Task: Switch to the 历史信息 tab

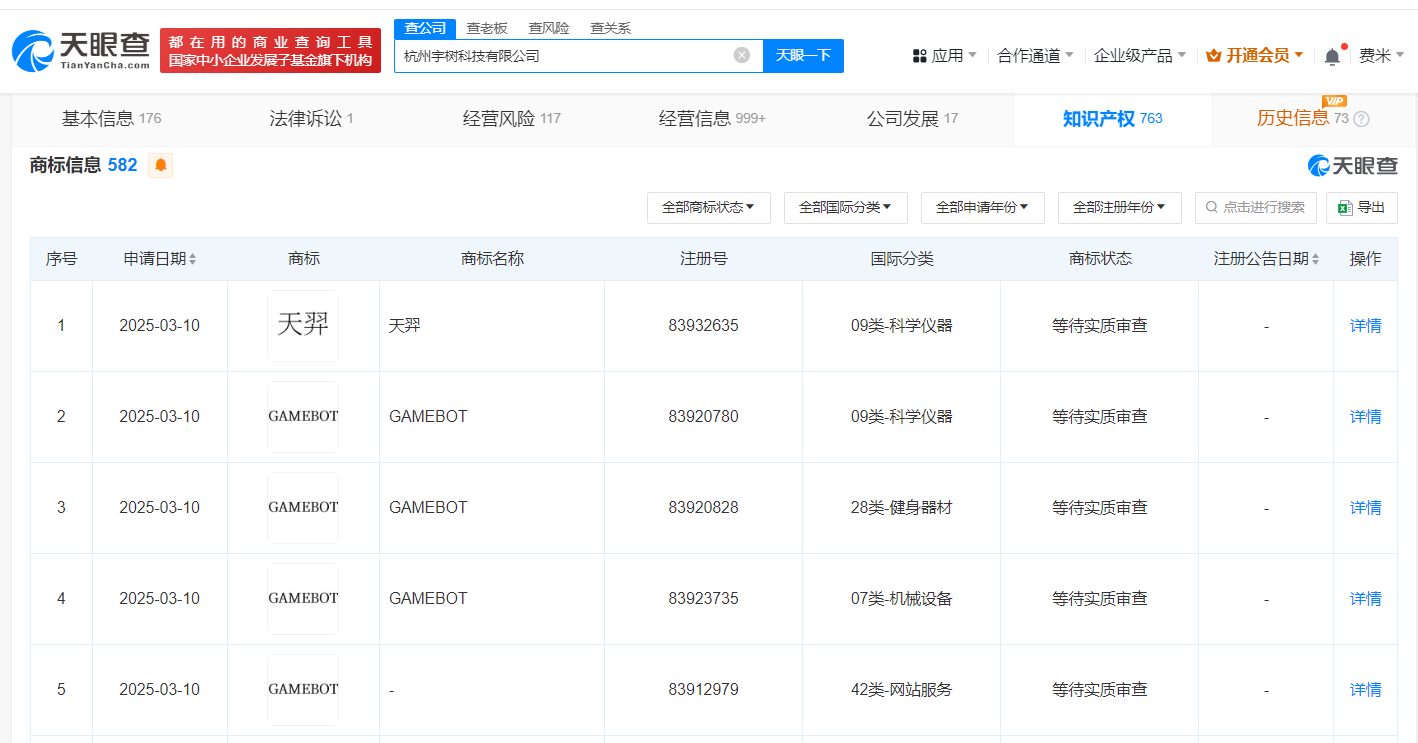Action: coord(1312,119)
